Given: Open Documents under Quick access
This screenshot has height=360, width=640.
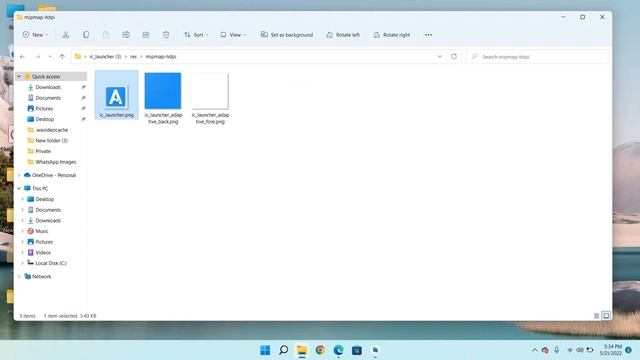Looking at the screenshot, I should click(48, 98).
